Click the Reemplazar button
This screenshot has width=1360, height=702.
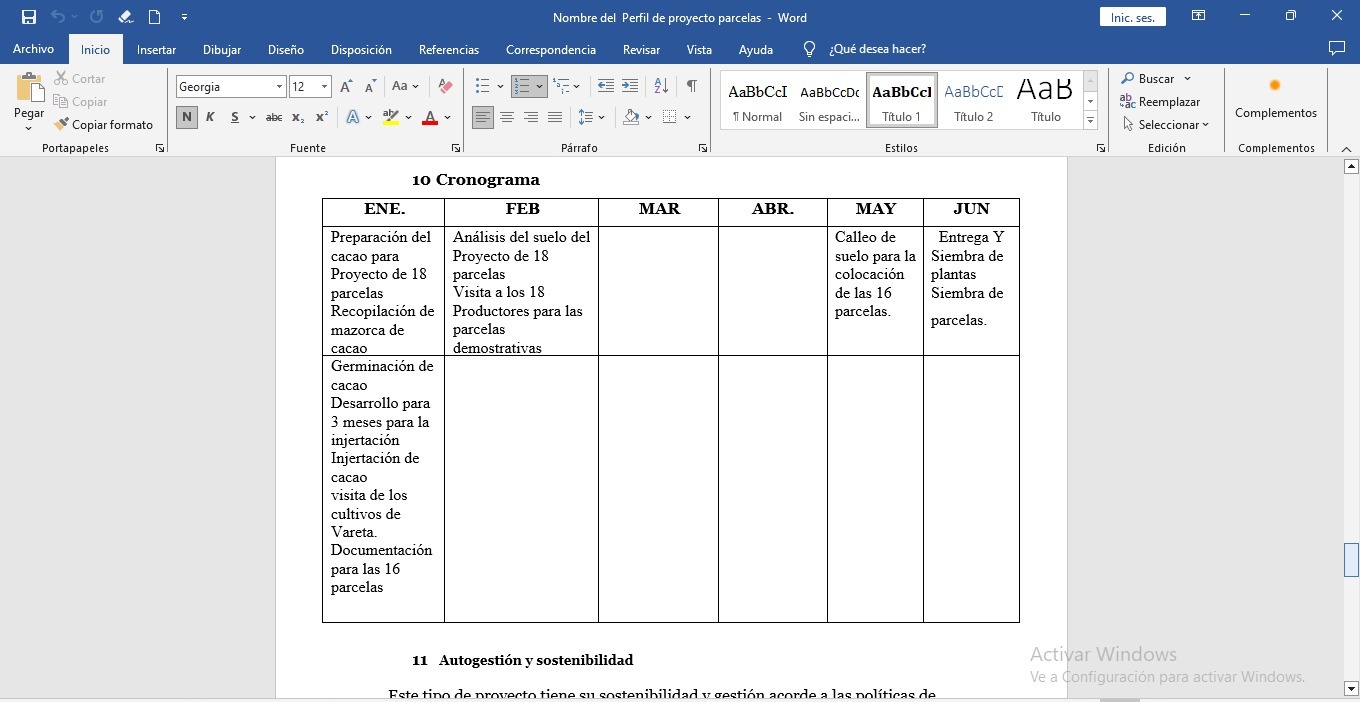[x=1160, y=102]
